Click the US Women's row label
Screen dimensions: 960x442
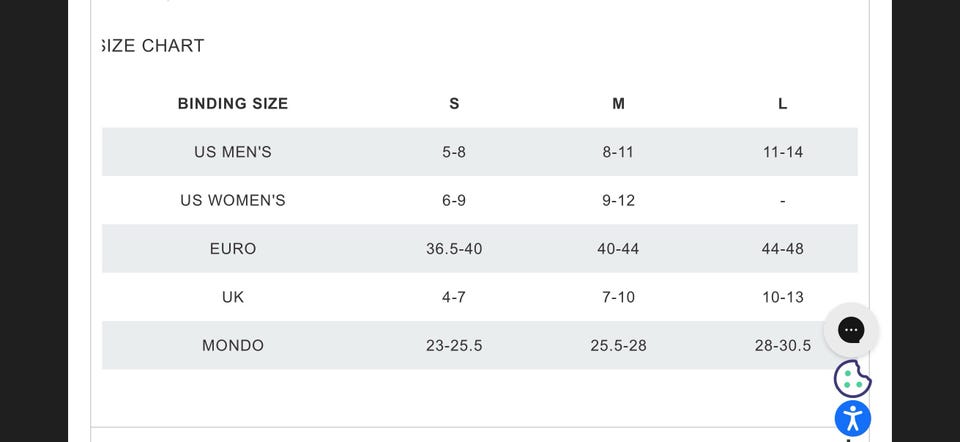tap(233, 200)
